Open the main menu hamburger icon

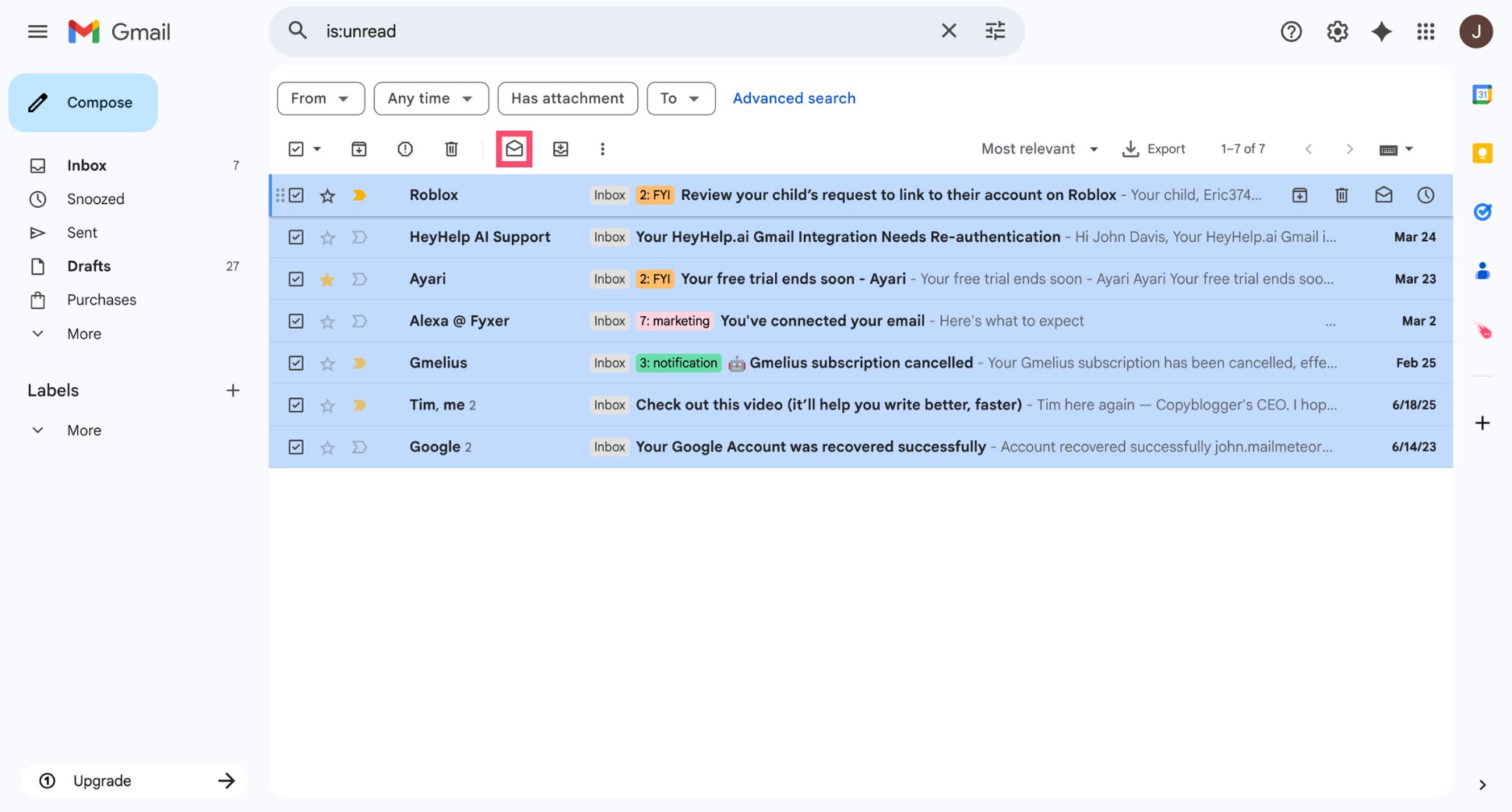pos(37,31)
